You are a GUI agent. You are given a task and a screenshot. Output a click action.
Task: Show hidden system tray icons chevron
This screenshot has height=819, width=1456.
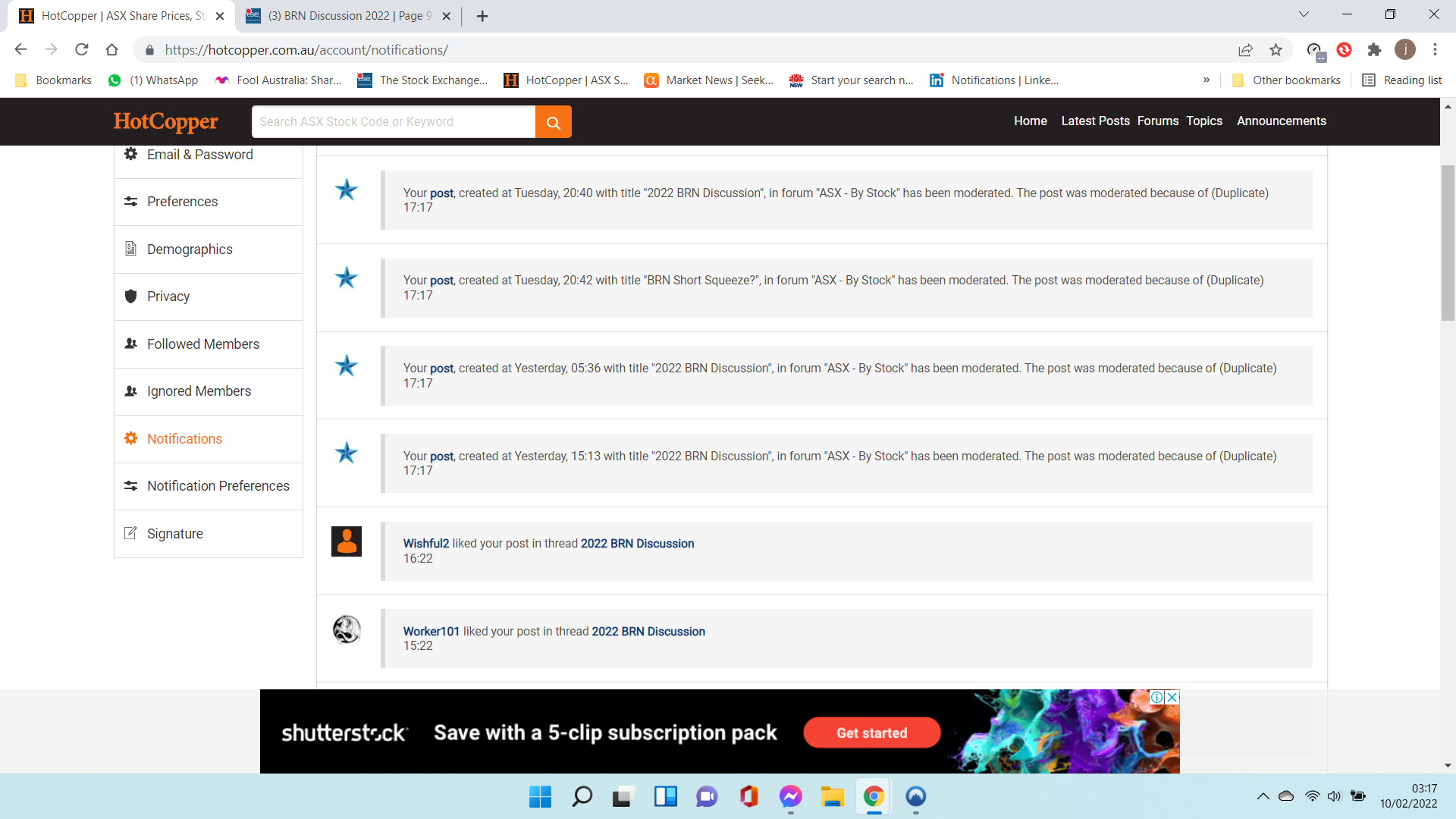1263,796
